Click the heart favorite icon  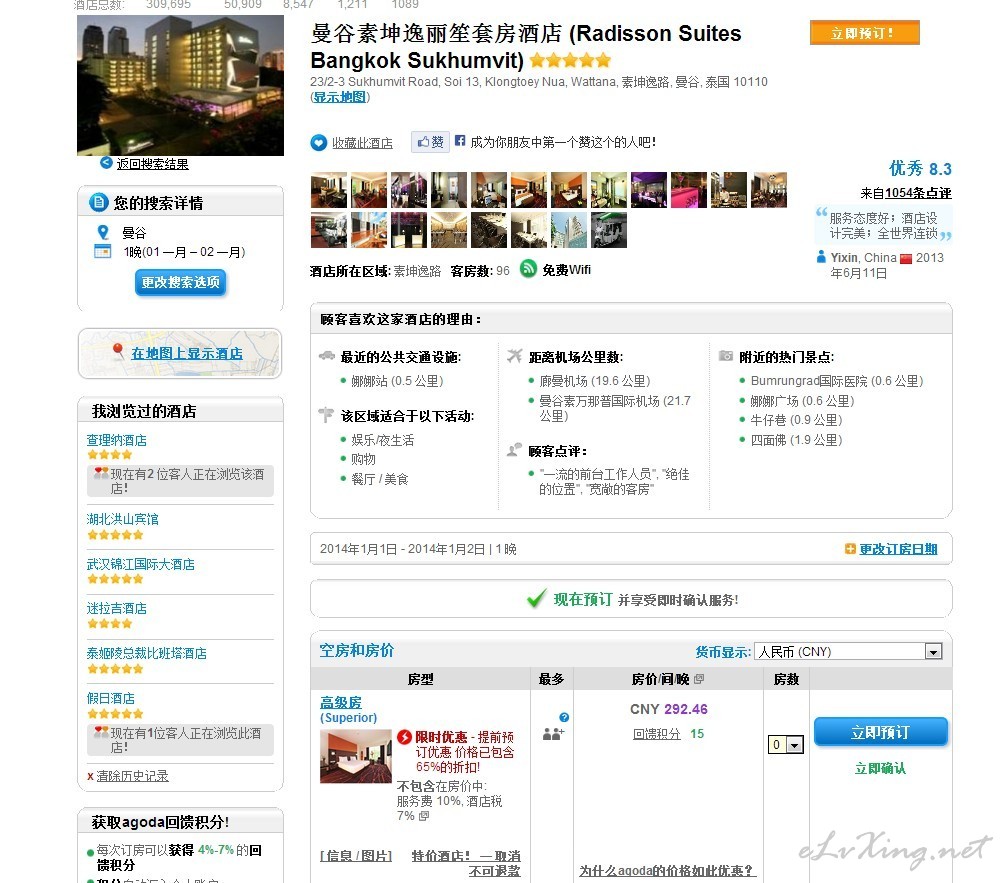[318, 143]
